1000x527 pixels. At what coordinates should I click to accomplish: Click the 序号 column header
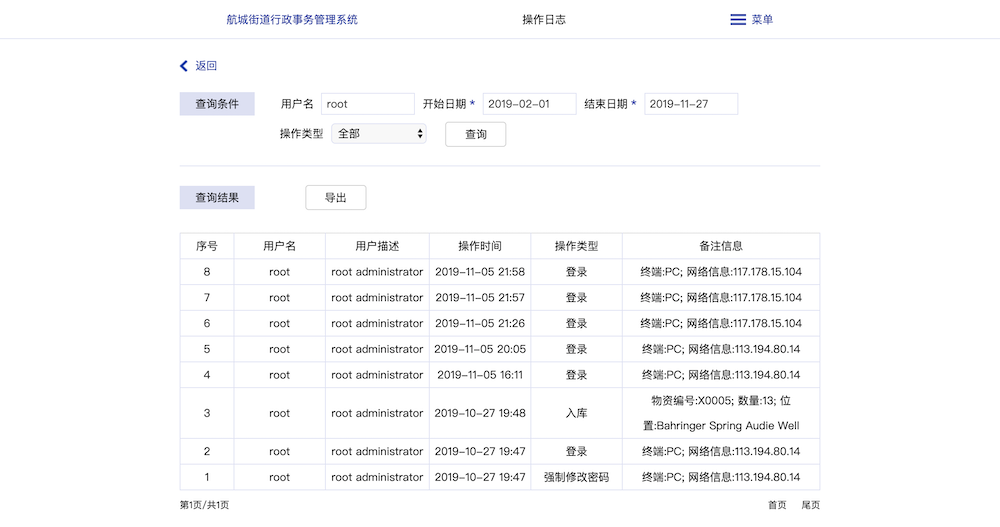pyautogui.click(x=207, y=246)
